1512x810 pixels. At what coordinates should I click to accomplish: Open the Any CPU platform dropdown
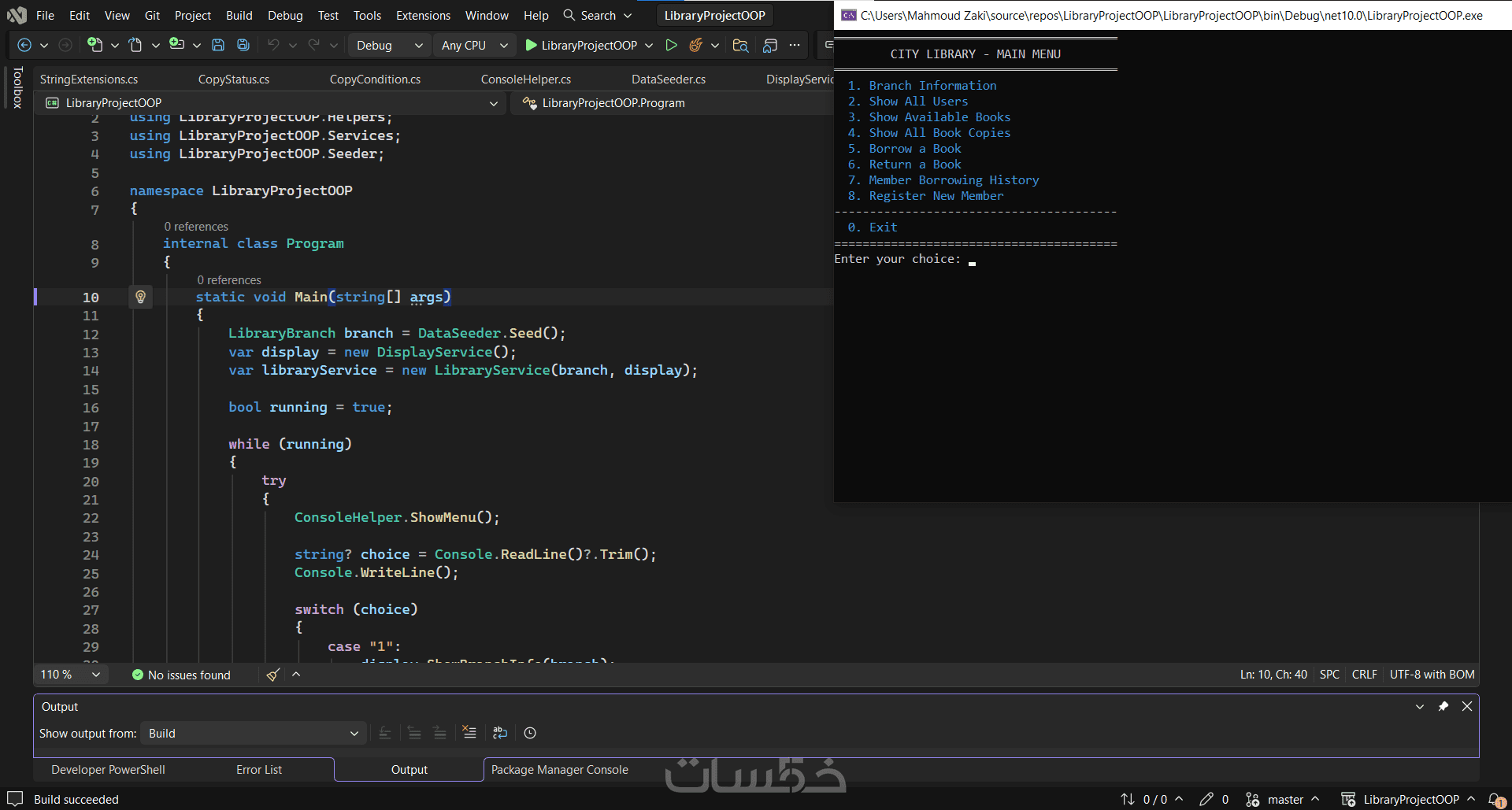click(474, 46)
